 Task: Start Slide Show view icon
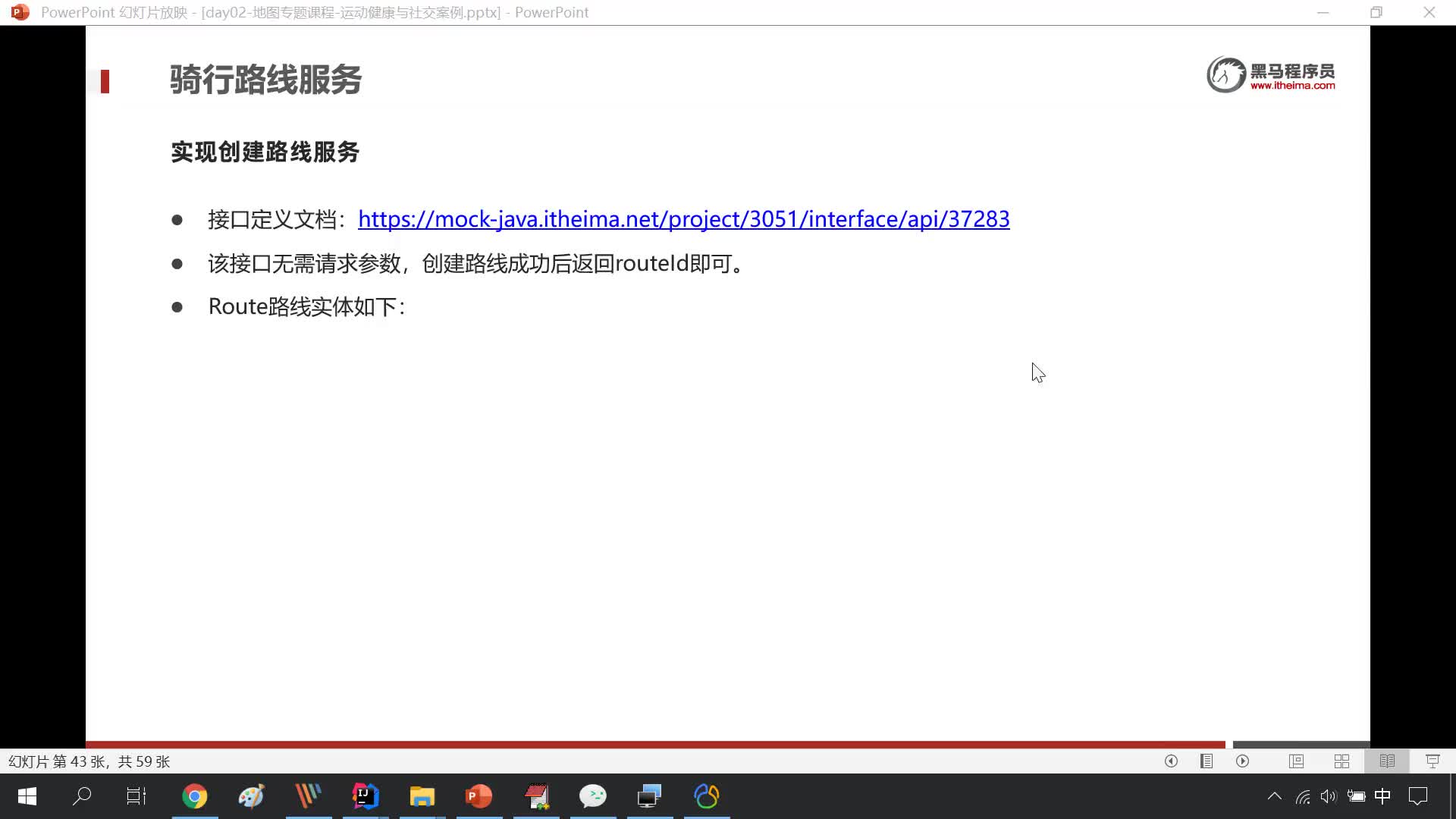coord(1432,761)
